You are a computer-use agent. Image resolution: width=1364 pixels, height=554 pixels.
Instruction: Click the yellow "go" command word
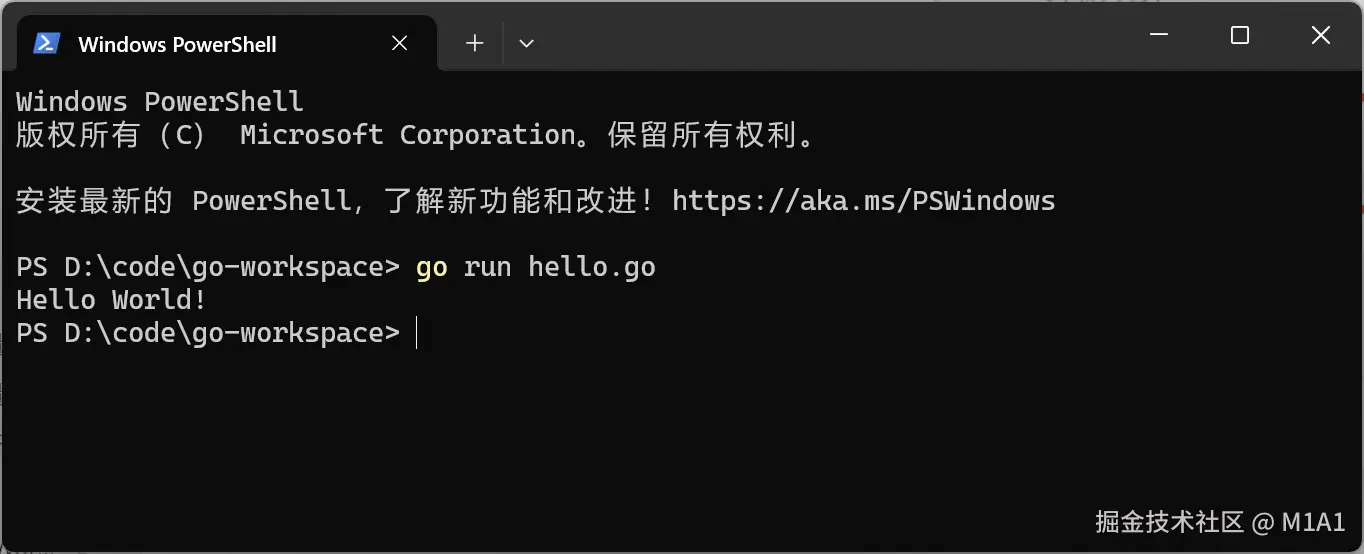[x=431, y=267]
